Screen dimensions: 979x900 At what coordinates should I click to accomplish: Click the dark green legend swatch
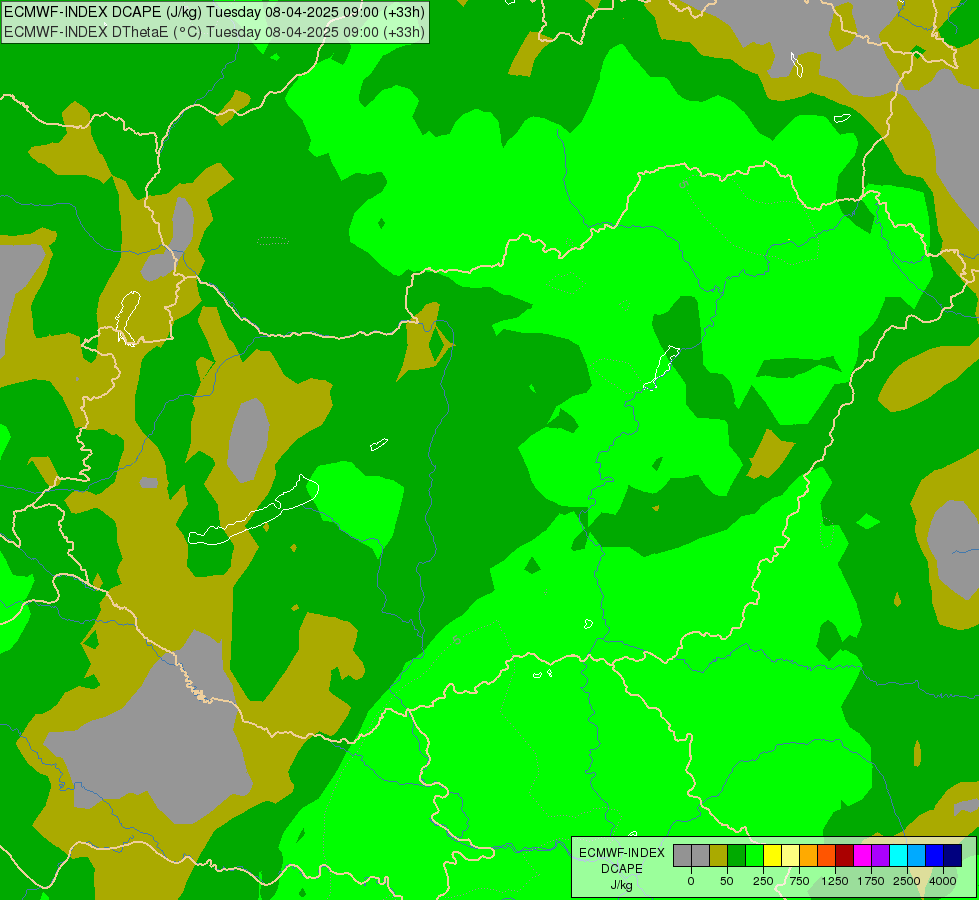coord(737,856)
